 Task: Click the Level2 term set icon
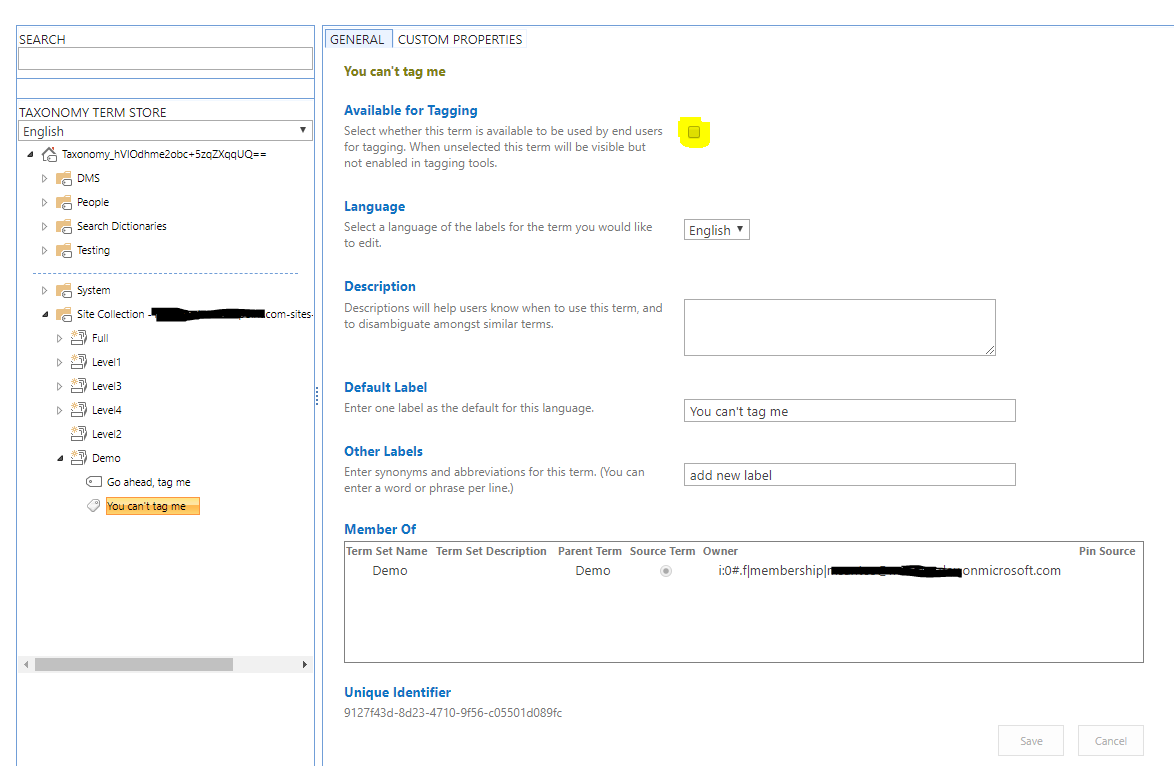coord(79,434)
